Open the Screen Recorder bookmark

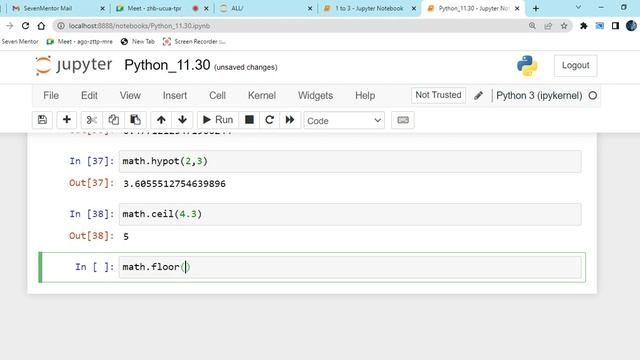pyautogui.click(x=194, y=42)
